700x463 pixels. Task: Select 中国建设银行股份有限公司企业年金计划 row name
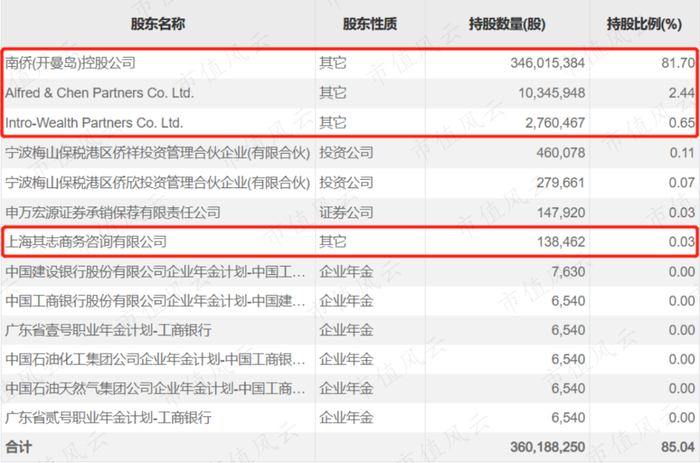[x=155, y=271]
